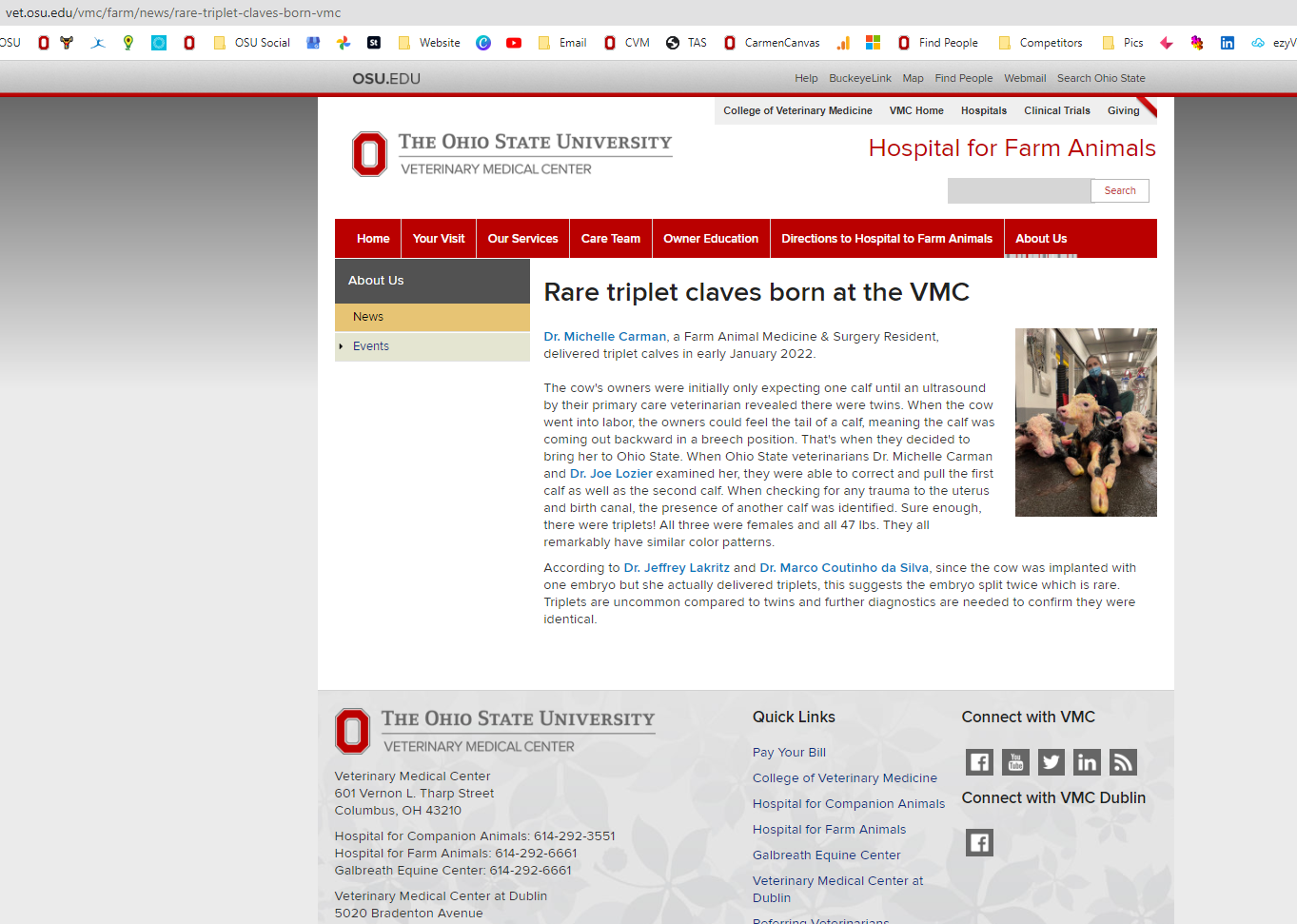Click the triplet calves photo
The width and height of the screenshot is (1297, 924).
pos(1086,423)
